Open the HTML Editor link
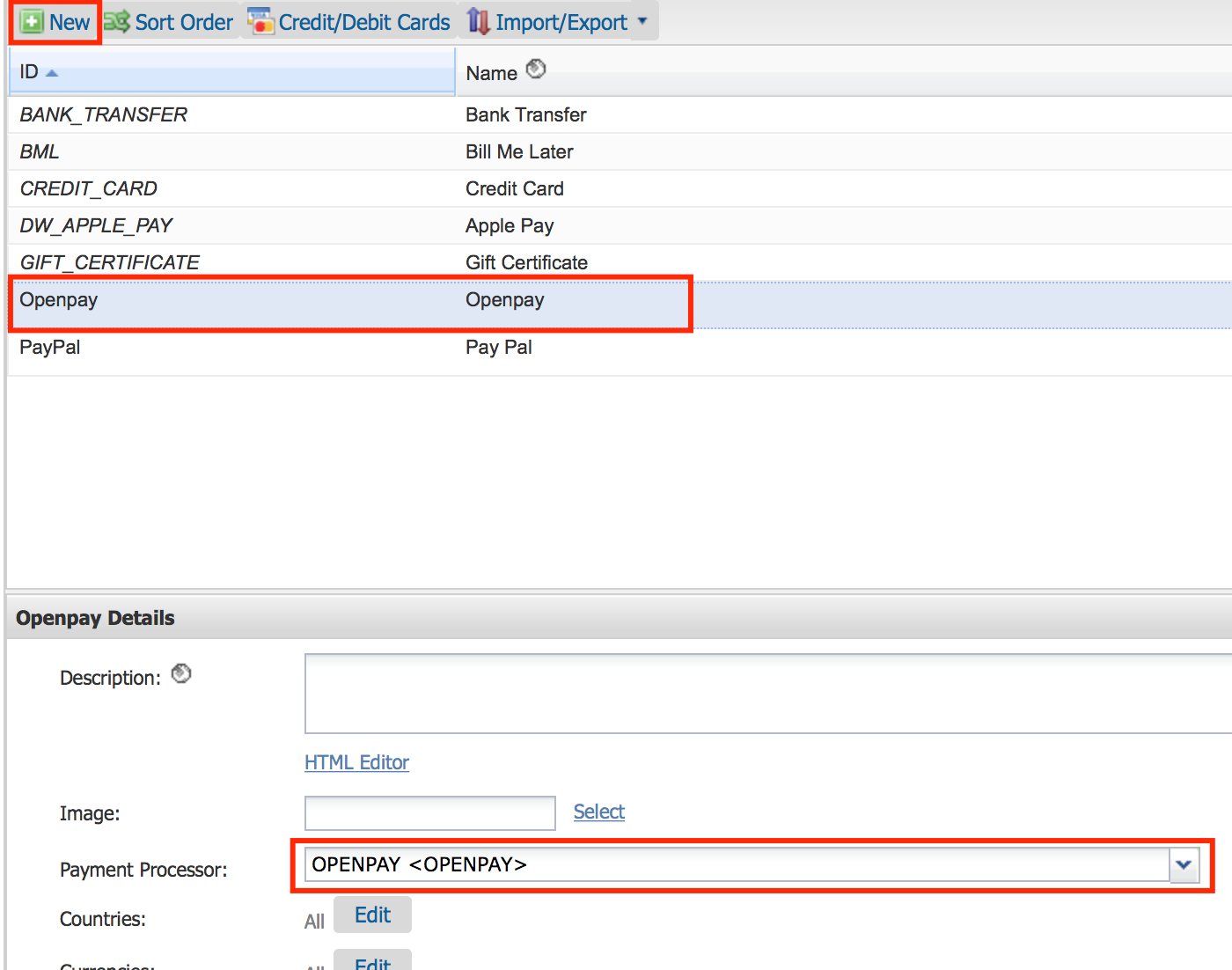The width and height of the screenshot is (1232, 970). [356, 762]
